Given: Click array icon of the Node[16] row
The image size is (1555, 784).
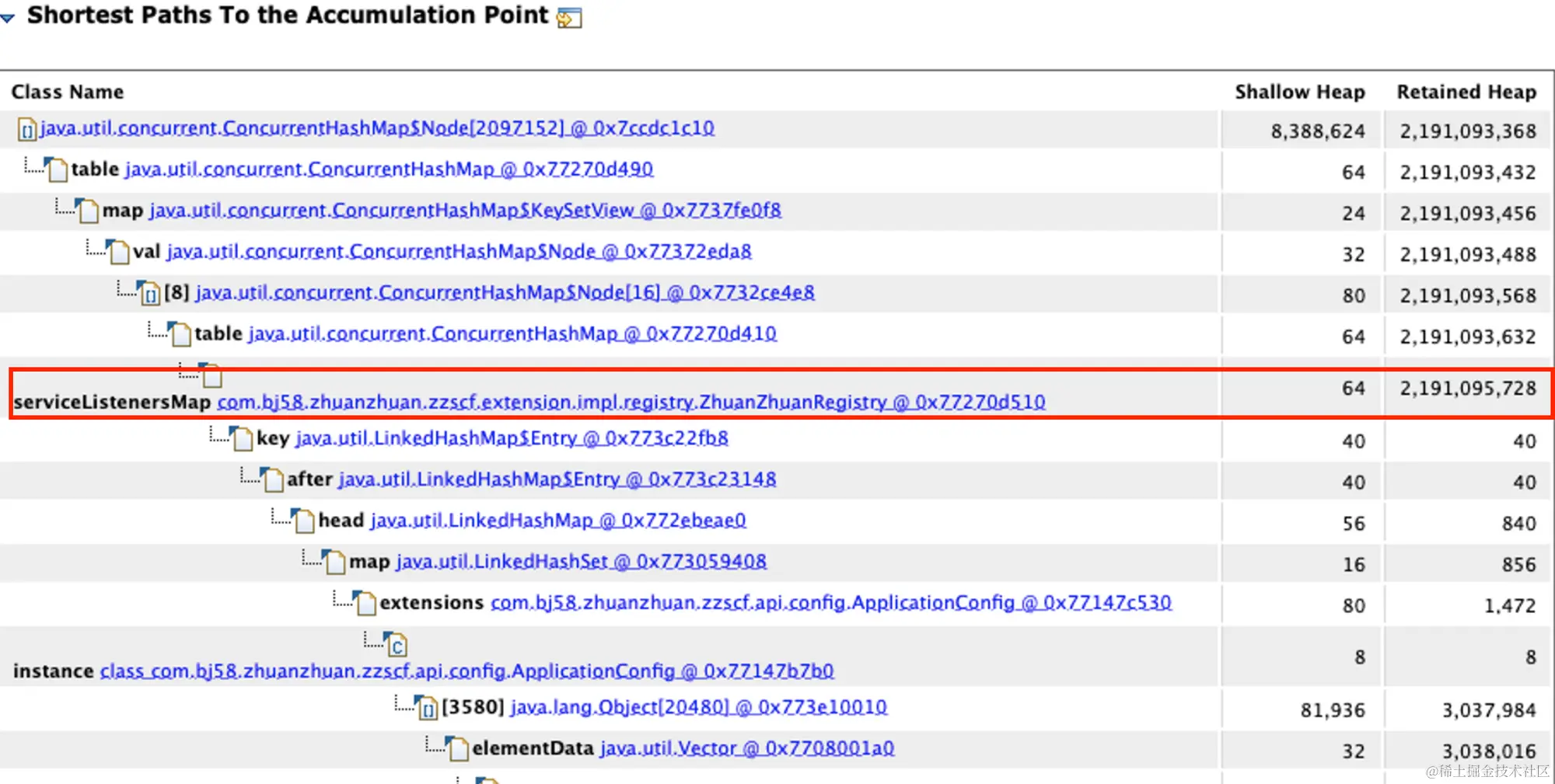Looking at the screenshot, I should pyautogui.click(x=149, y=293).
